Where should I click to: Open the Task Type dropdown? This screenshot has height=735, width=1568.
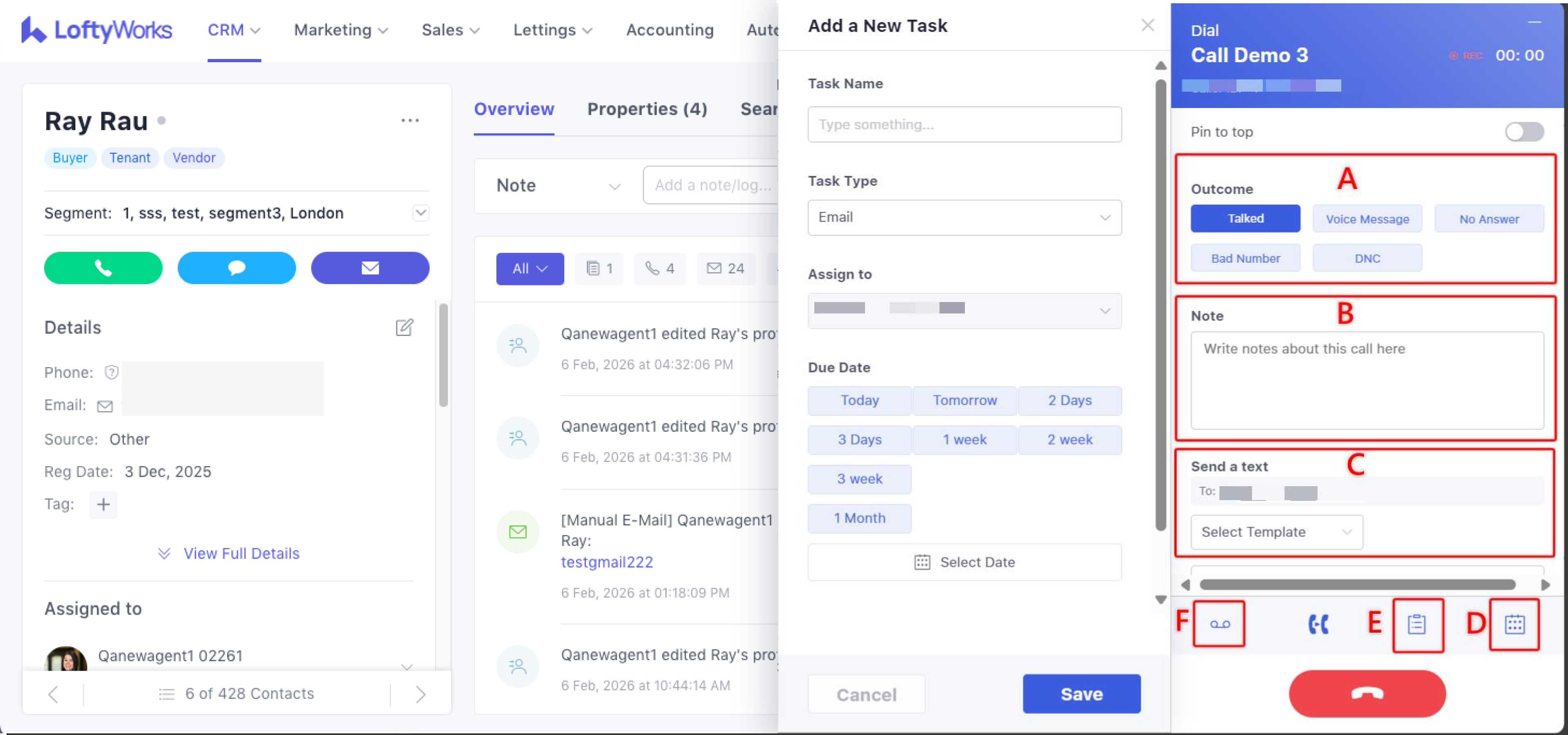[964, 217]
